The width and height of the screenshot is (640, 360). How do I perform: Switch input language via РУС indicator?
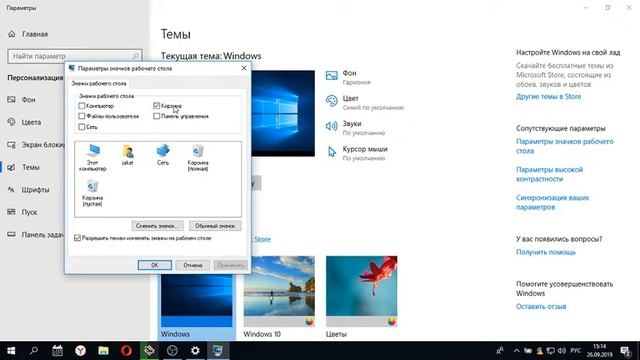pyautogui.click(x=576, y=351)
